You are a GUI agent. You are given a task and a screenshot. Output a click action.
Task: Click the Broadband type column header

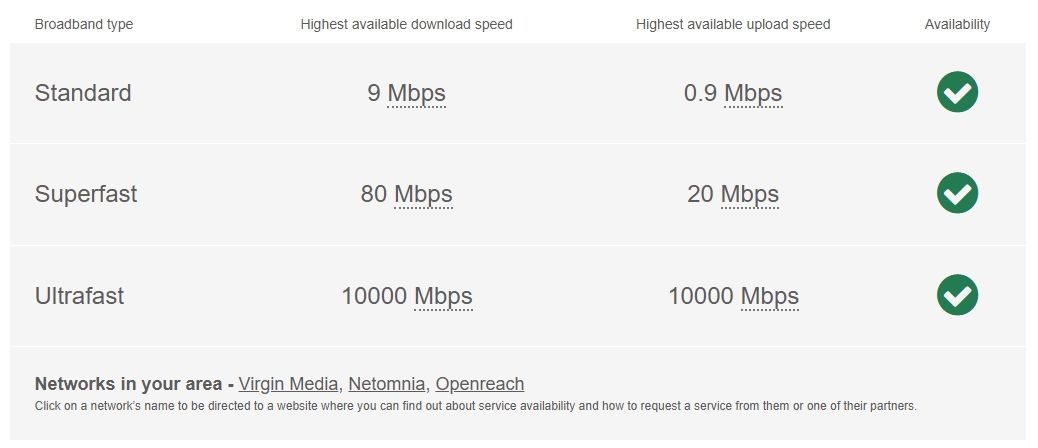(84, 24)
